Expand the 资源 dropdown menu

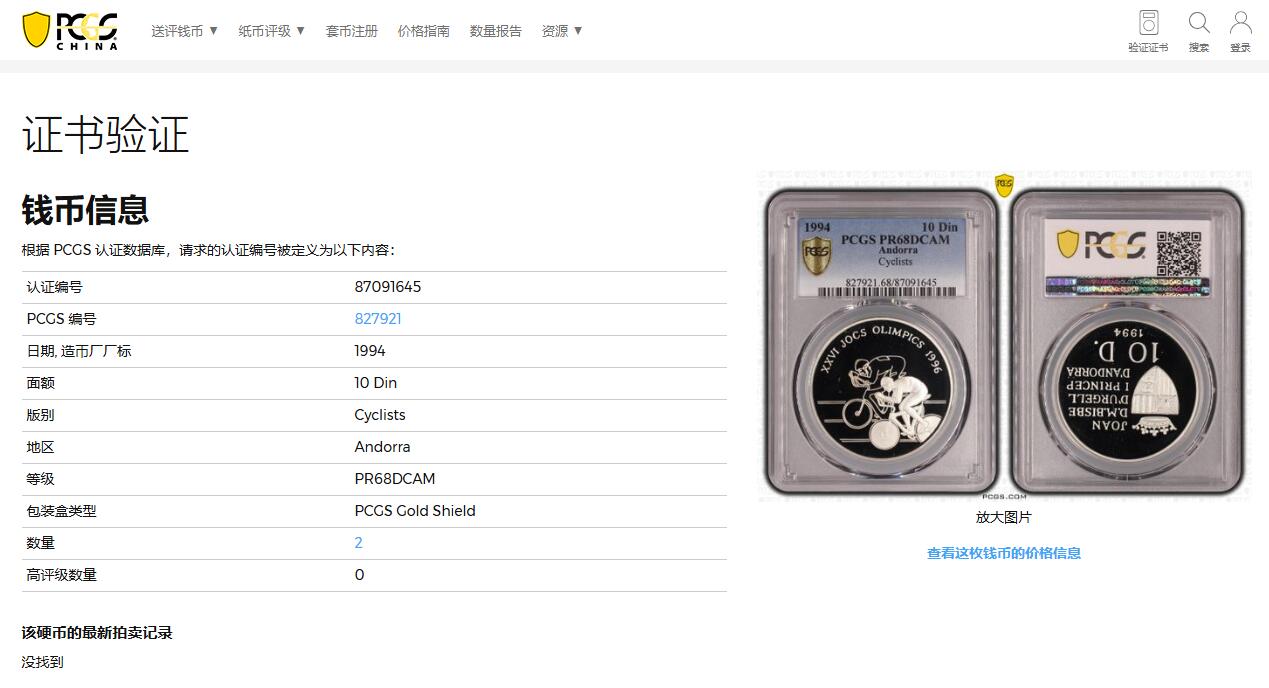click(x=562, y=31)
